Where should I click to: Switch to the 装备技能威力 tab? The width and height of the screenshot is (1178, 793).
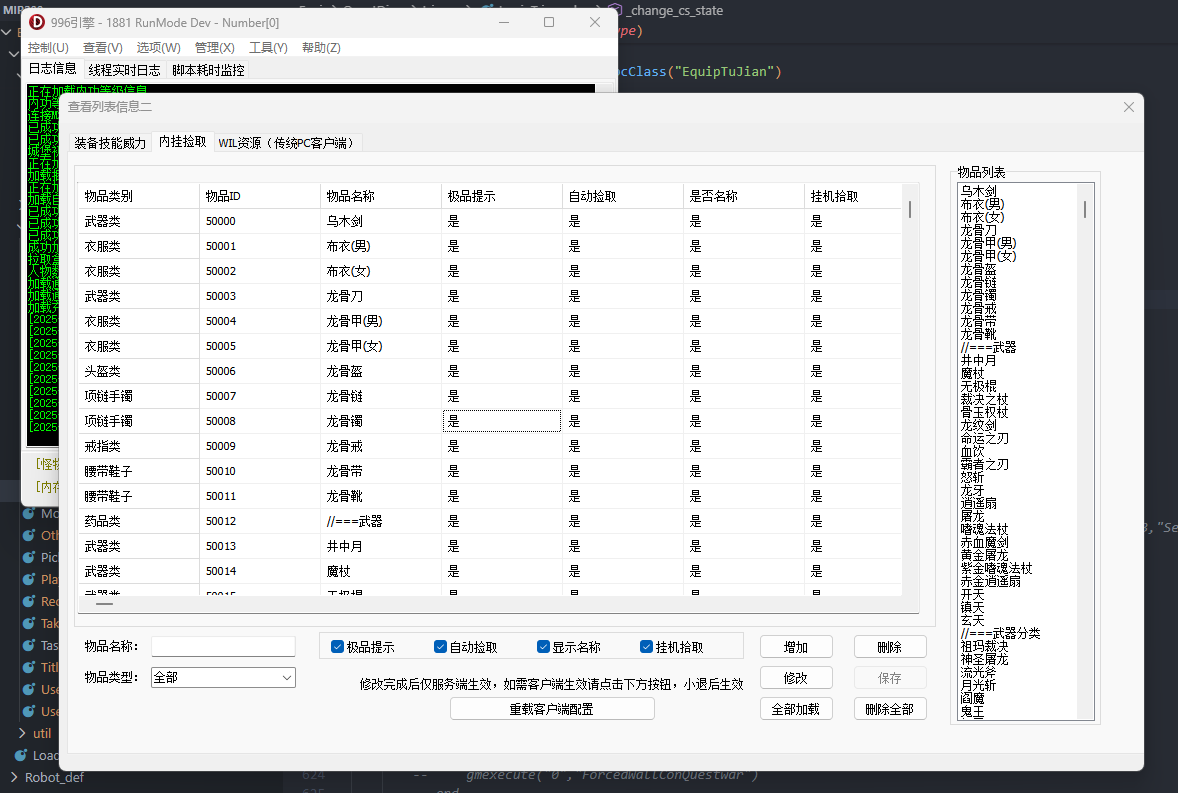110,143
